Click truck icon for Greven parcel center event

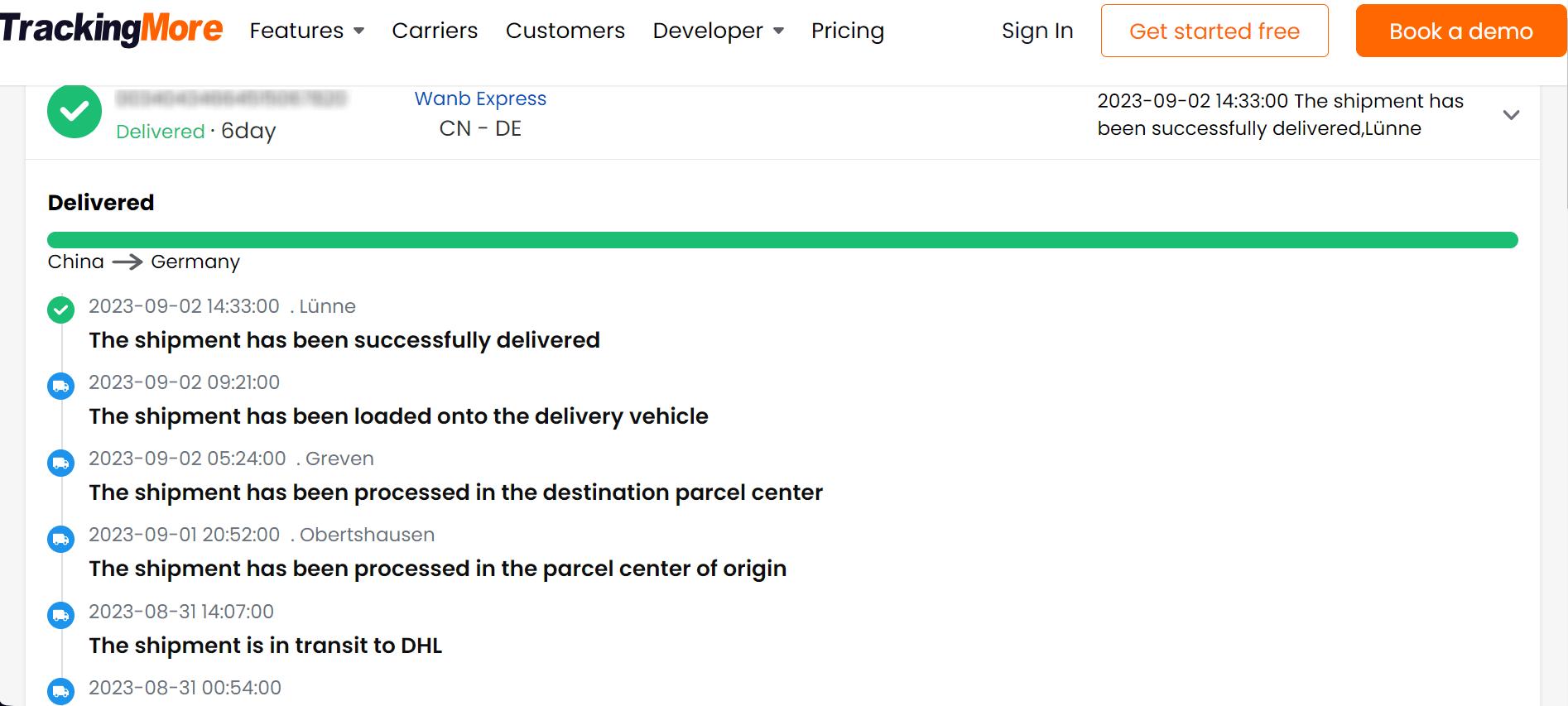60,462
